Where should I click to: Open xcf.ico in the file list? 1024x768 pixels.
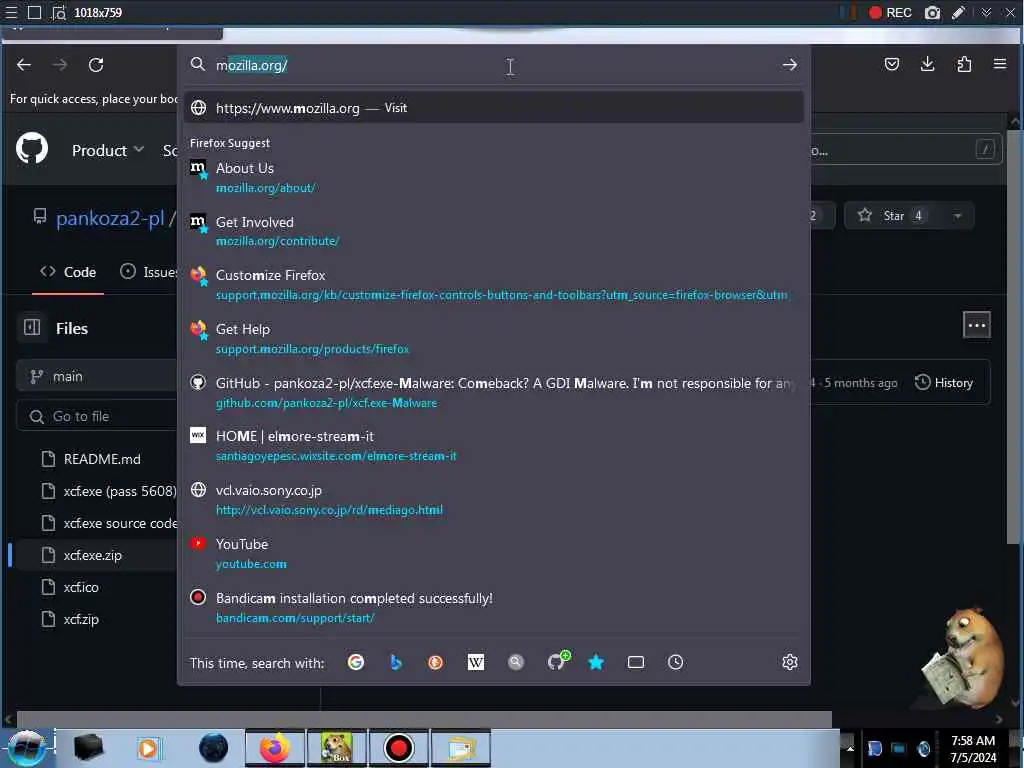point(81,587)
